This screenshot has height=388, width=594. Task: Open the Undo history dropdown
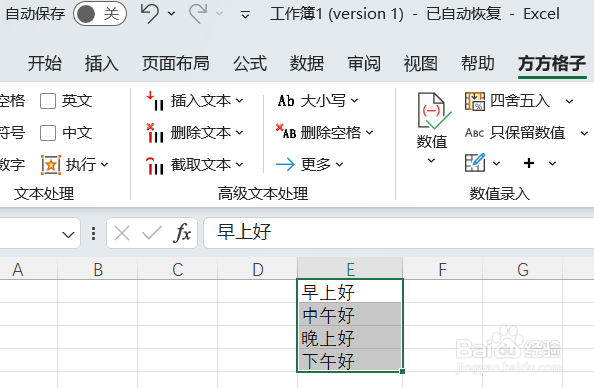(171, 14)
